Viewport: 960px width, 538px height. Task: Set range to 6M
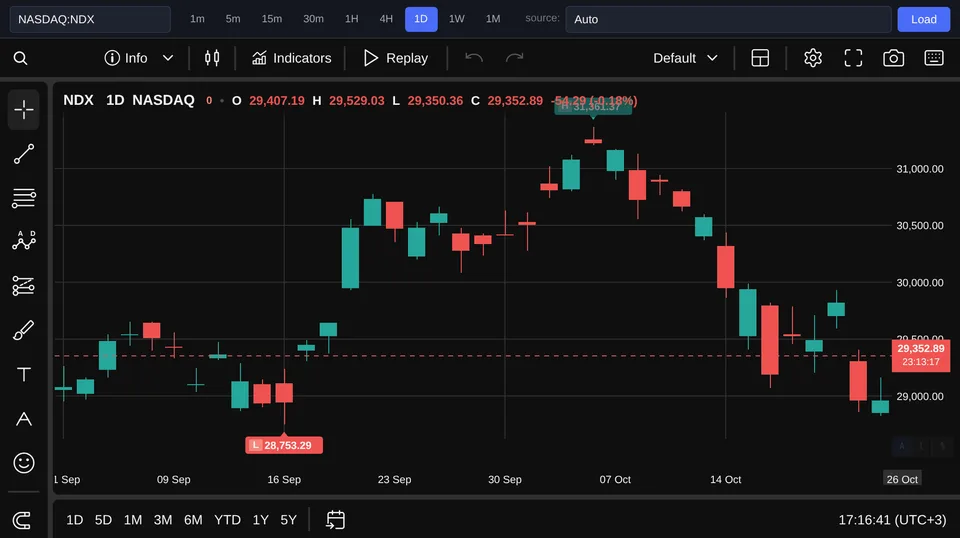click(193, 520)
